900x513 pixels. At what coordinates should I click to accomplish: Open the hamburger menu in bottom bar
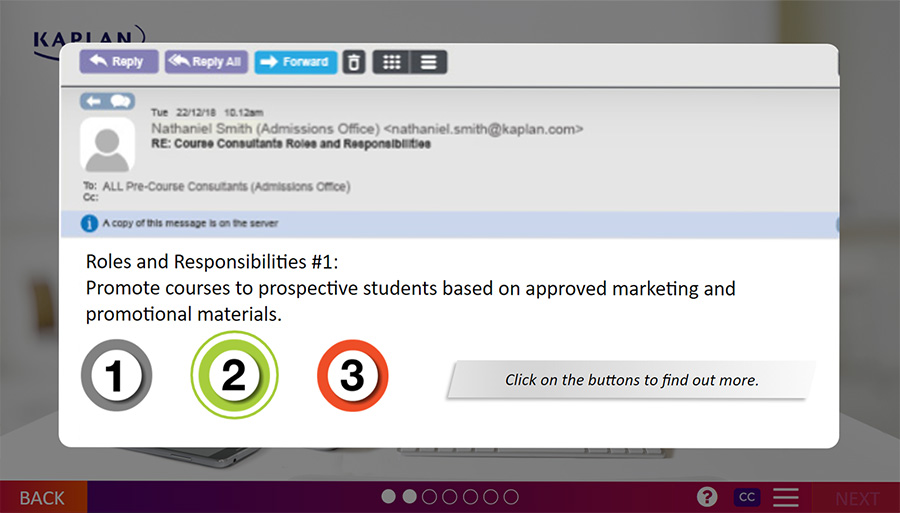pos(786,497)
